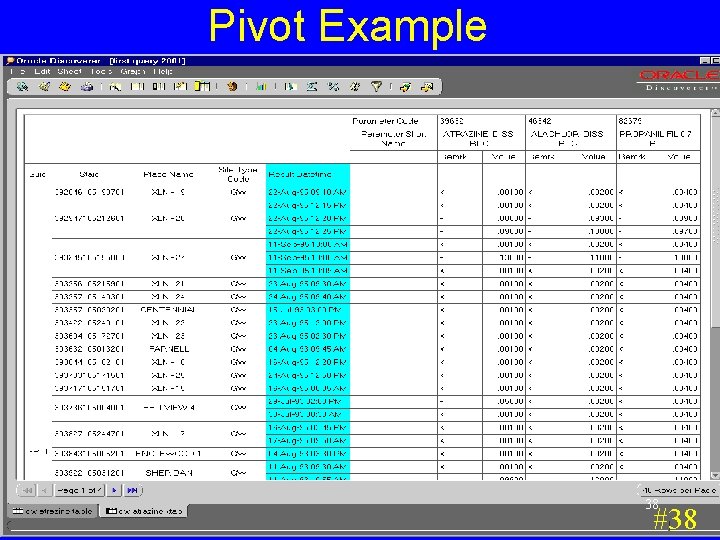Click the percent sign toolbar icon

tap(333, 86)
